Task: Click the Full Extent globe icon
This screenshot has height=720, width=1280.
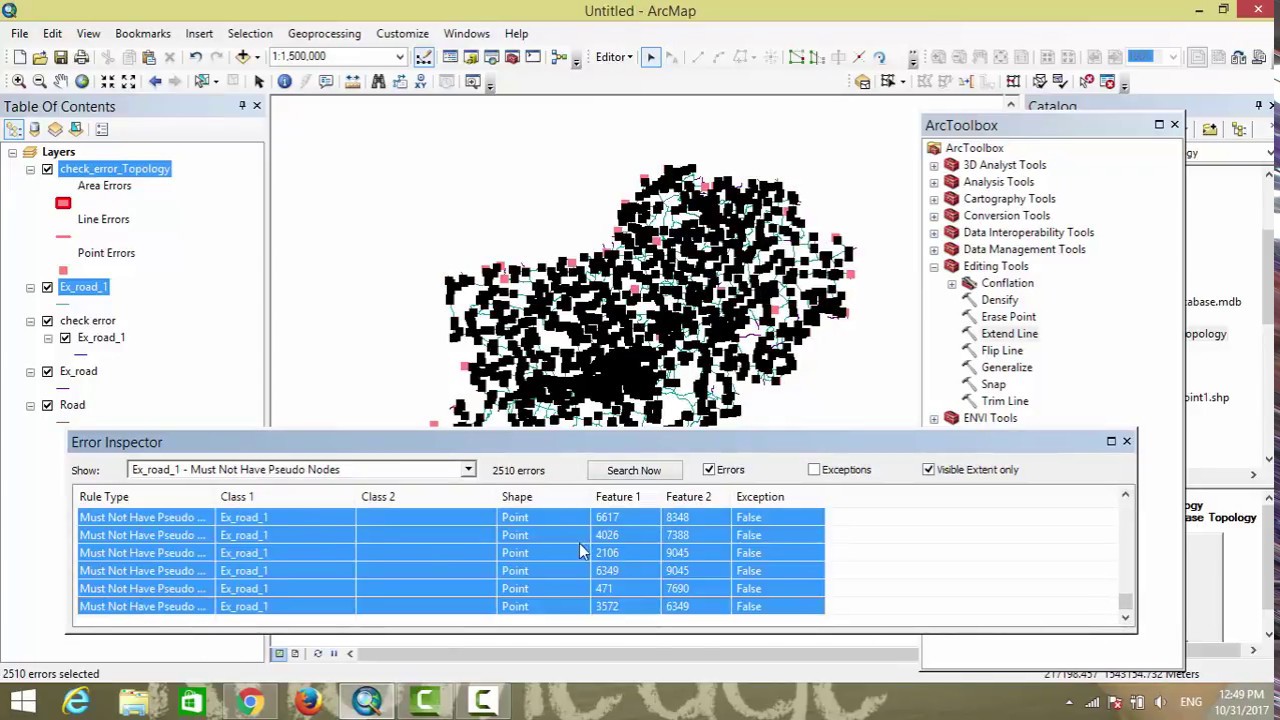Action: [81, 82]
